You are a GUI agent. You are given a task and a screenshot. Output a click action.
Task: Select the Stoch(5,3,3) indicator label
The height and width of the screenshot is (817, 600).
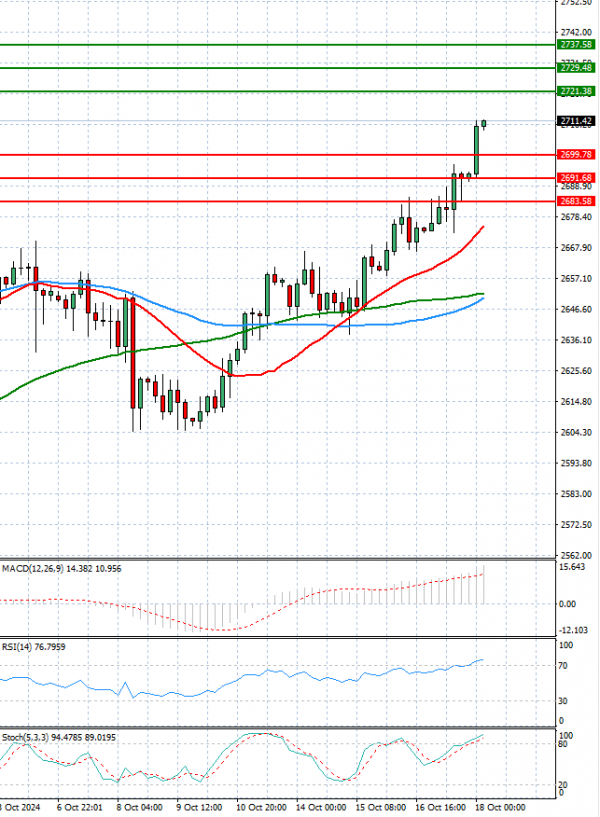coord(59,737)
